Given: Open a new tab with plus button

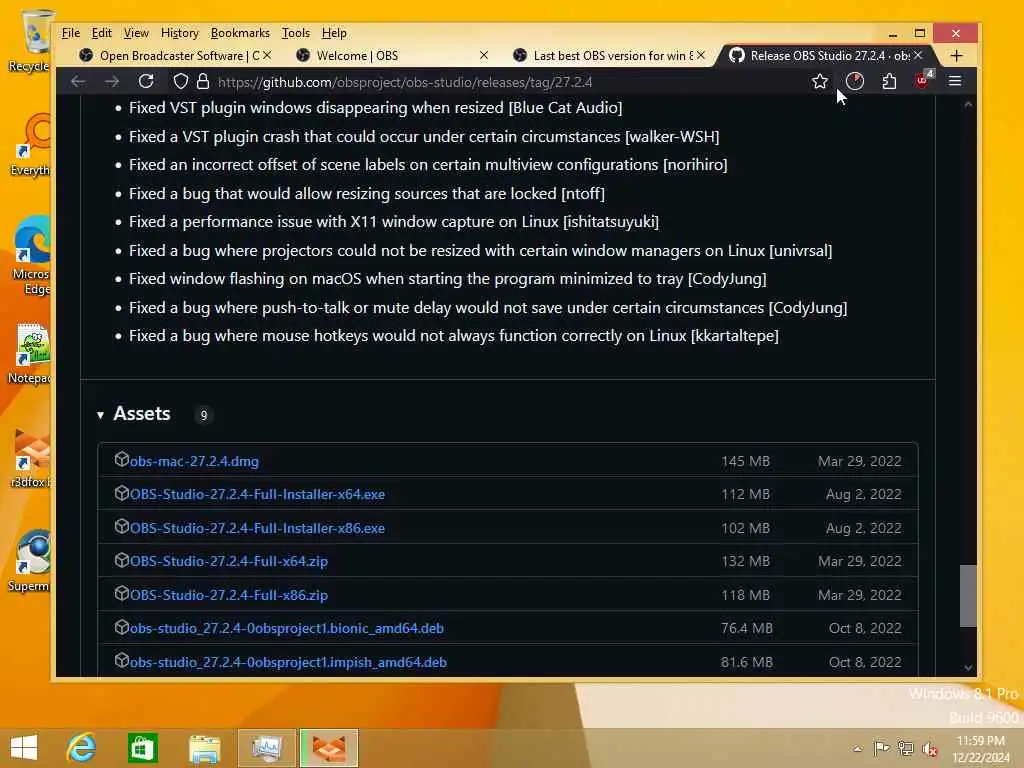Looking at the screenshot, I should click(956, 56).
